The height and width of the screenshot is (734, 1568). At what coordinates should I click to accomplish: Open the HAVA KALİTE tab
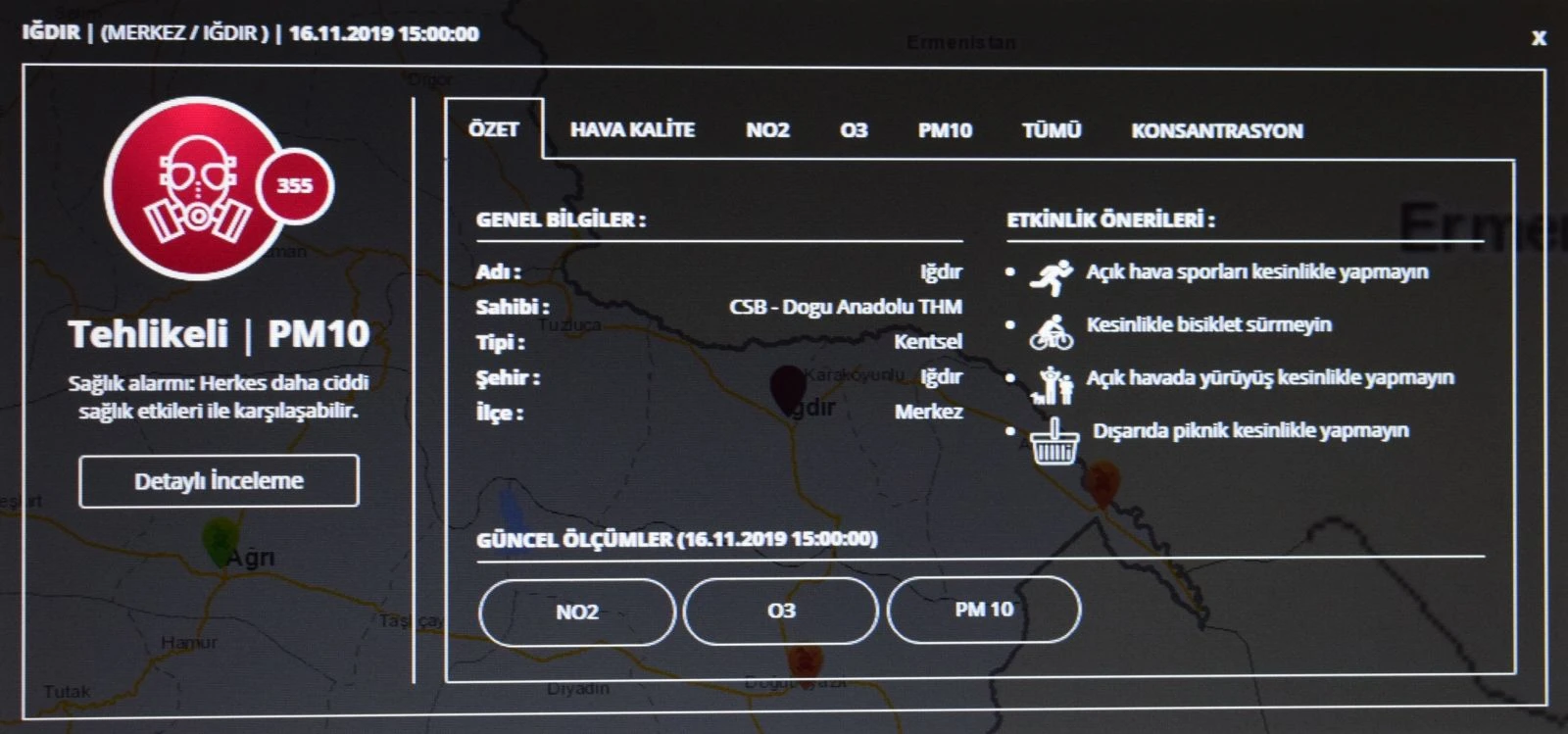632,129
